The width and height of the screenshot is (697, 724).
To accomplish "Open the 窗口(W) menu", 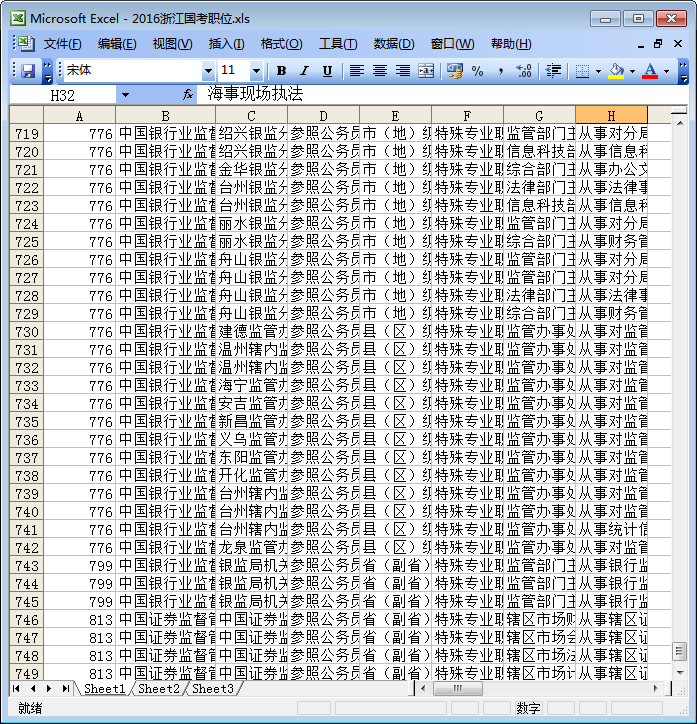I will 452,44.
